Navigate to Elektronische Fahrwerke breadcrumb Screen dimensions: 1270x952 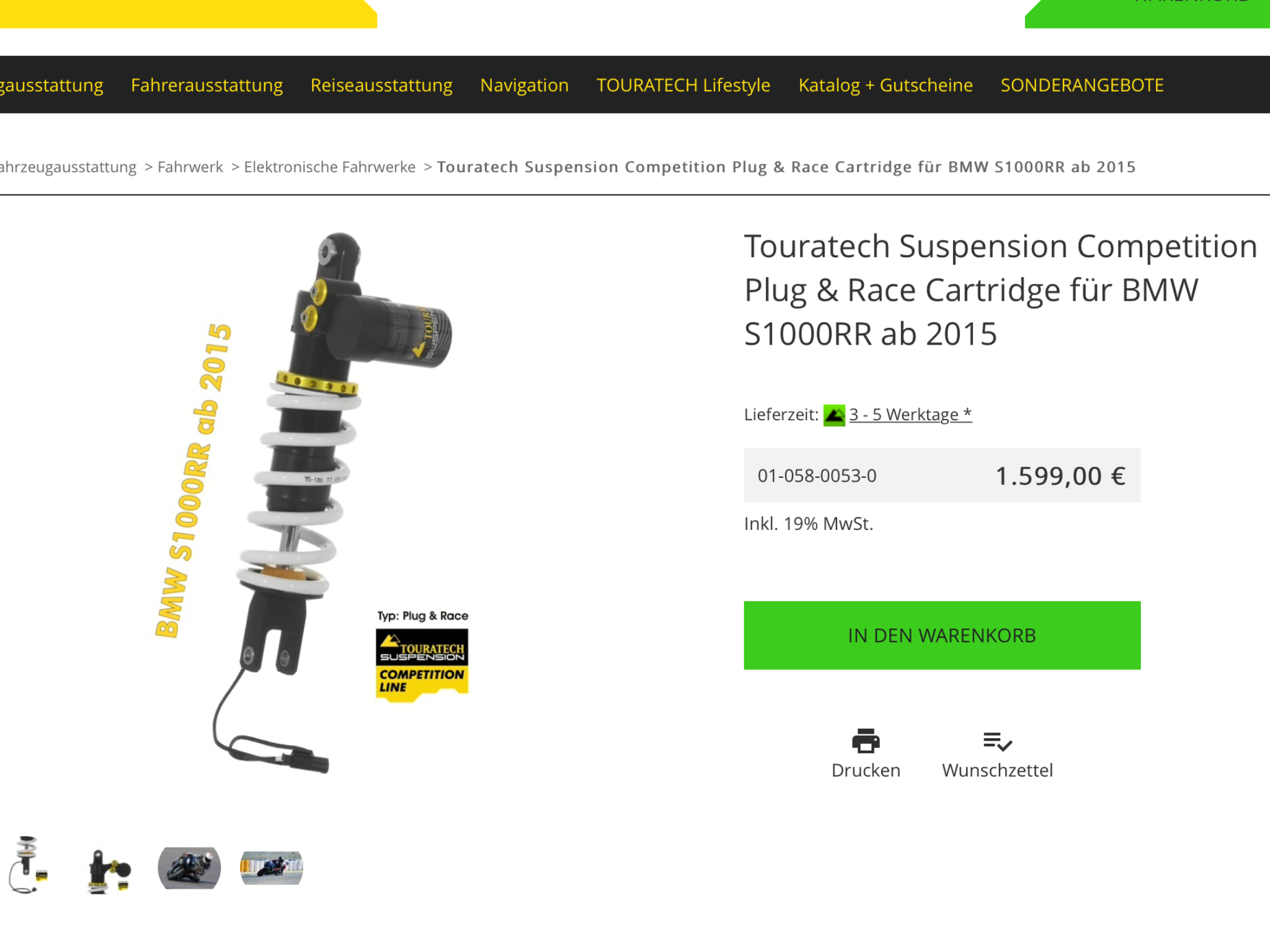click(x=329, y=167)
